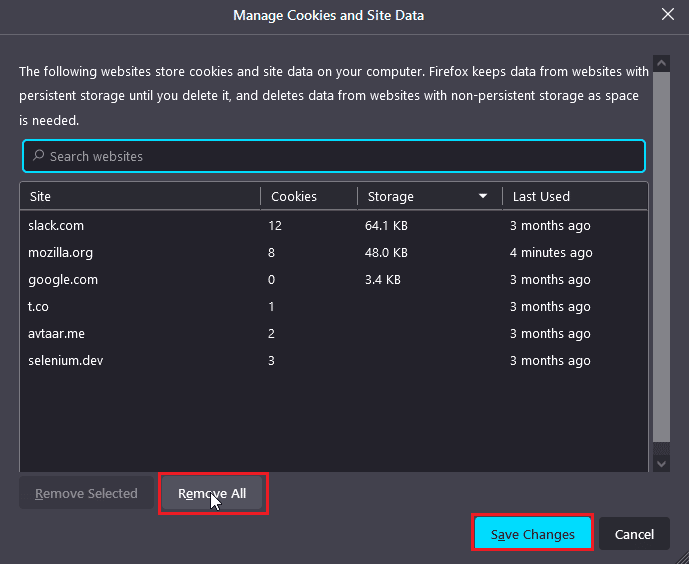The width and height of the screenshot is (689, 564).
Task: Click scrollbar up arrow
Action: 661,64
